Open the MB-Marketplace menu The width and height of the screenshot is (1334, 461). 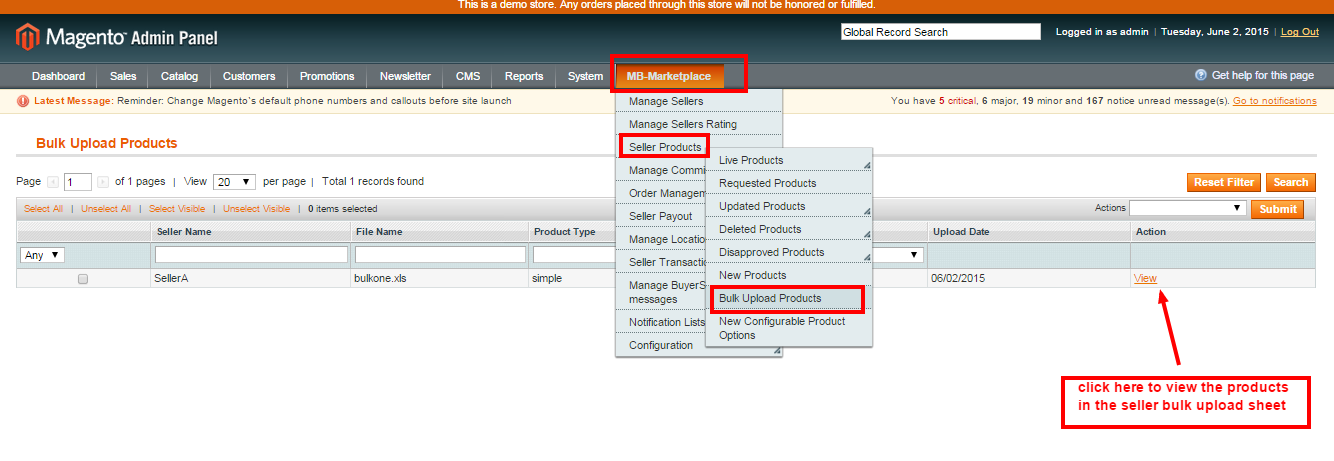coord(668,76)
